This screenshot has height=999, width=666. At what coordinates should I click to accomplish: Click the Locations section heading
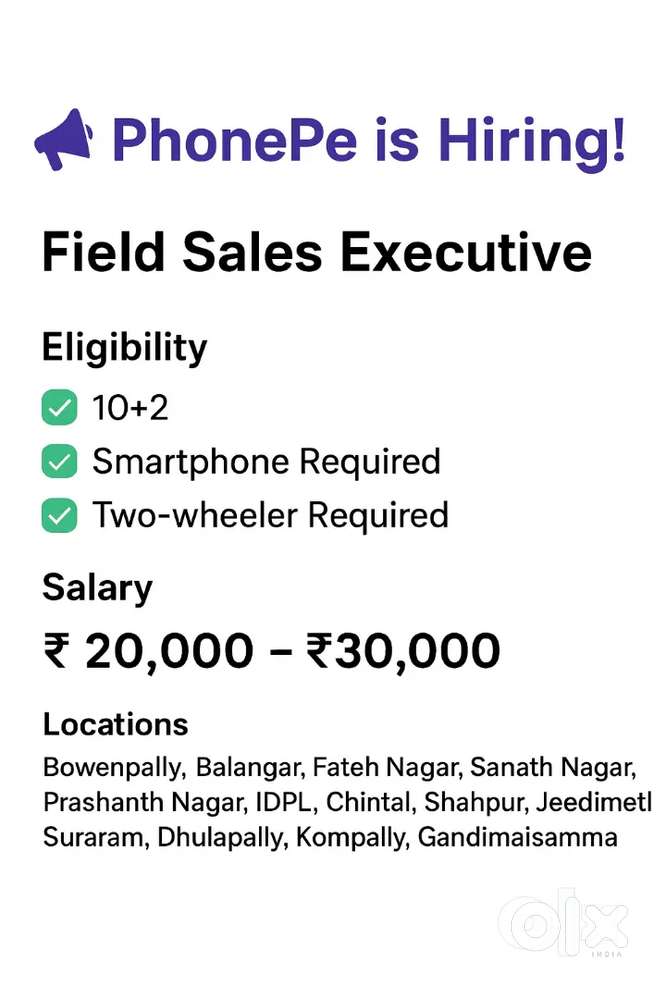115,724
